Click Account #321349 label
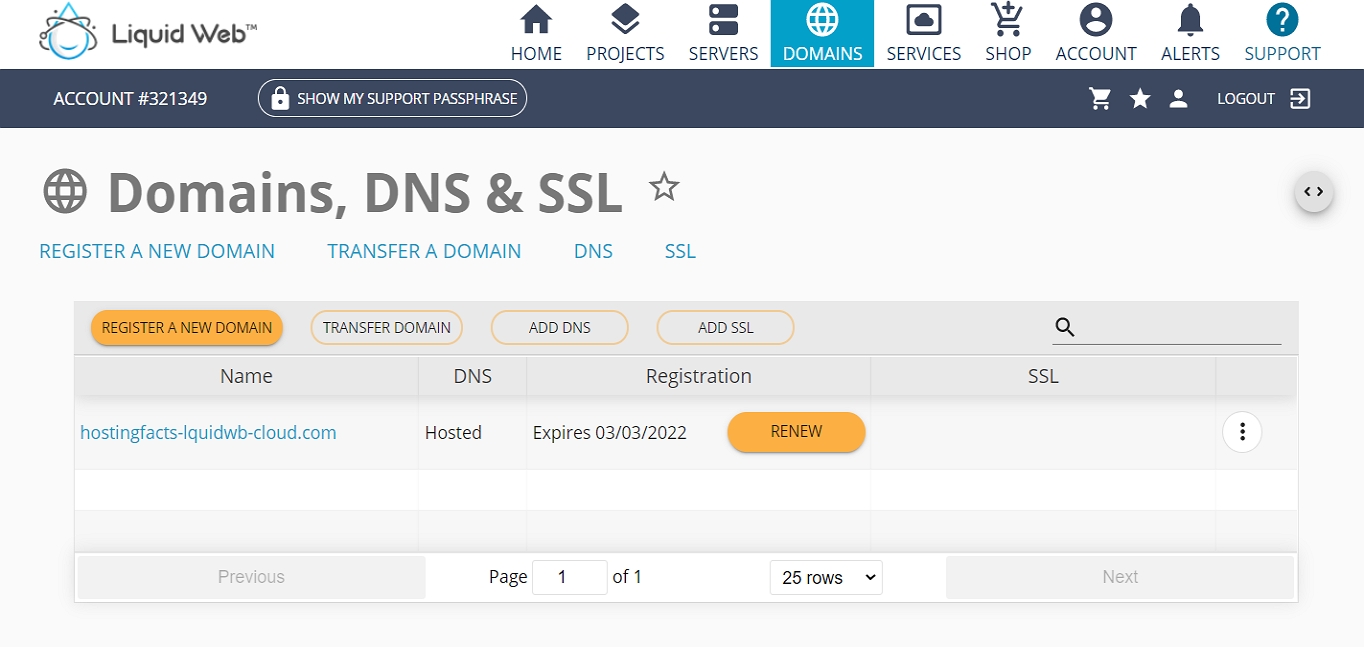The image size is (1364, 647). (130, 98)
